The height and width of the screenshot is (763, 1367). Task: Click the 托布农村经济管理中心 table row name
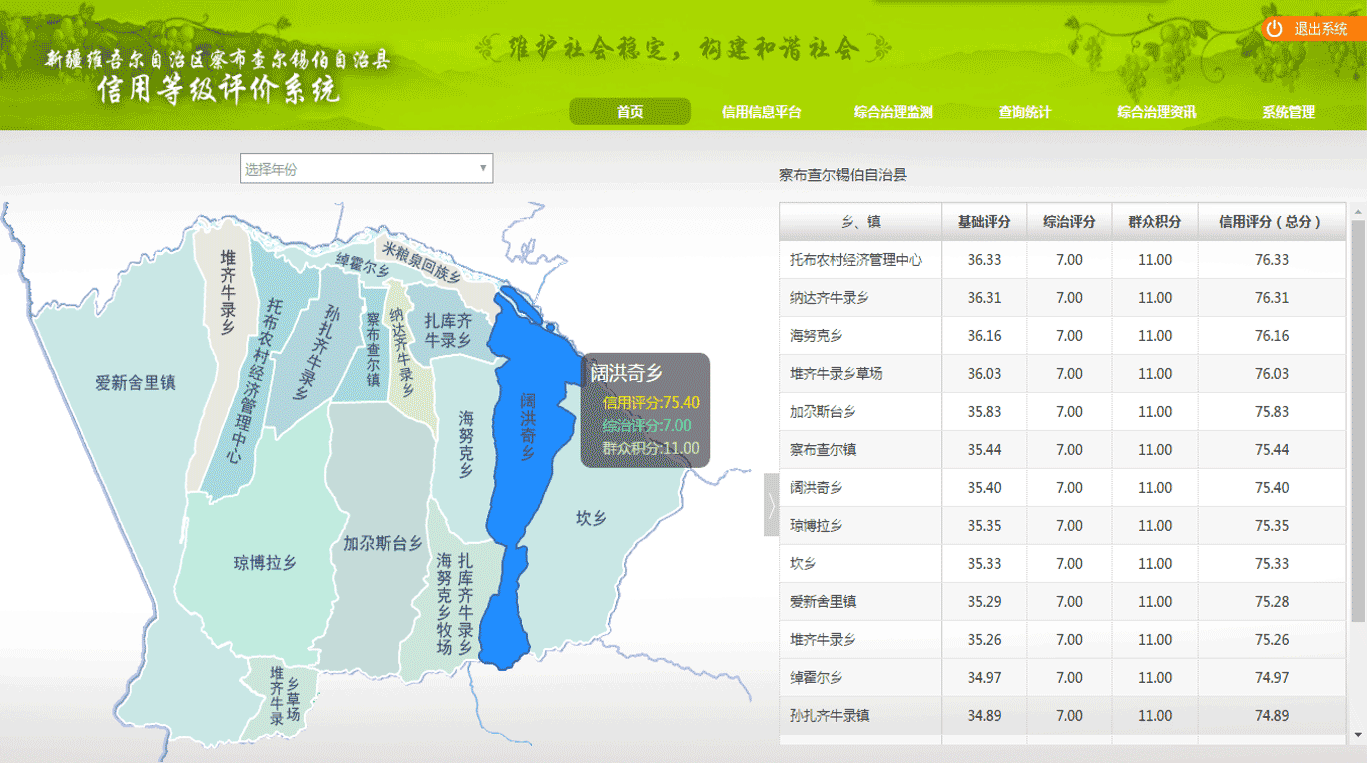pos(856,260)
